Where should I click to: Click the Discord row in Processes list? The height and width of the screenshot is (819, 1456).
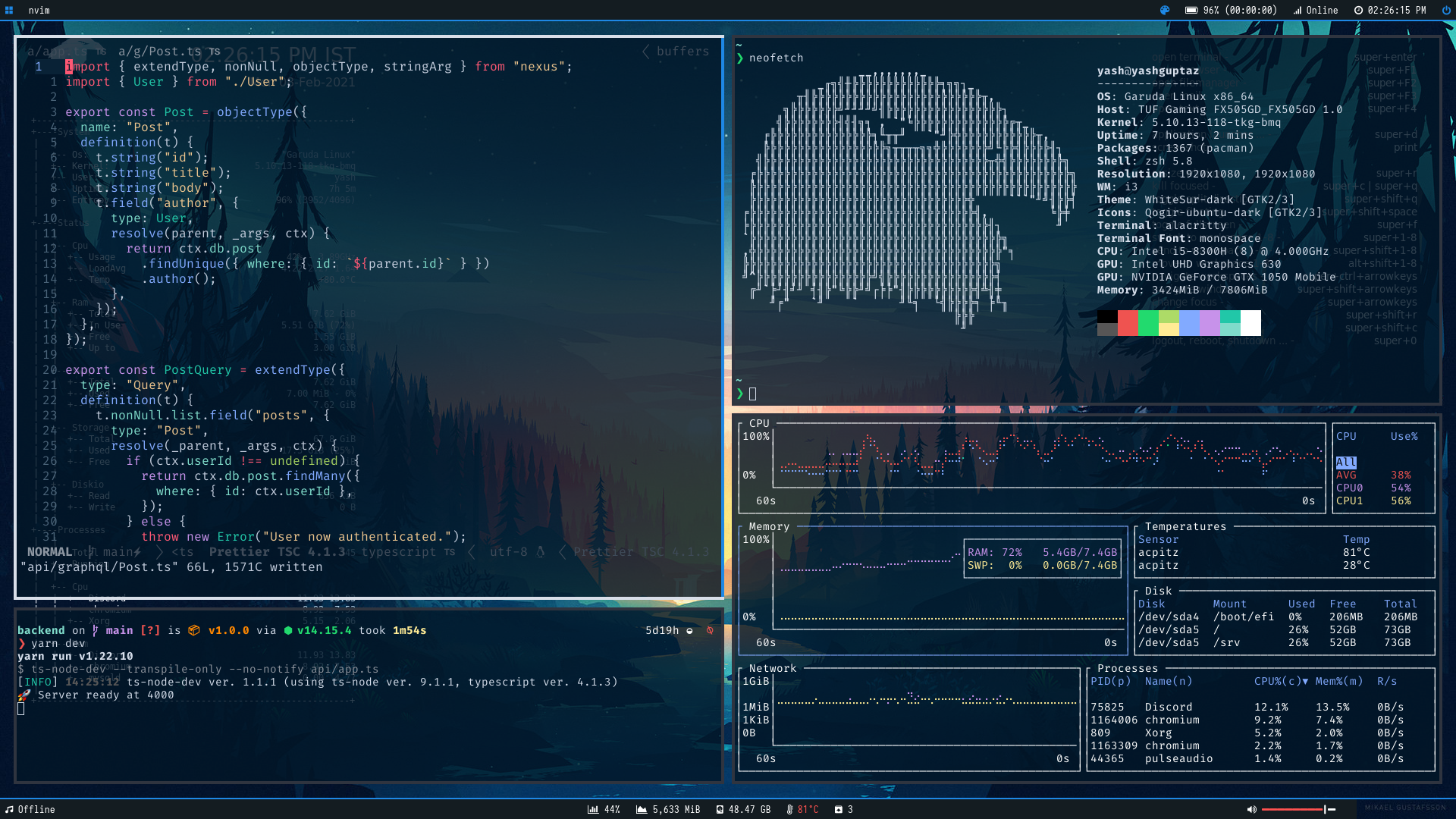point(1168,707)
